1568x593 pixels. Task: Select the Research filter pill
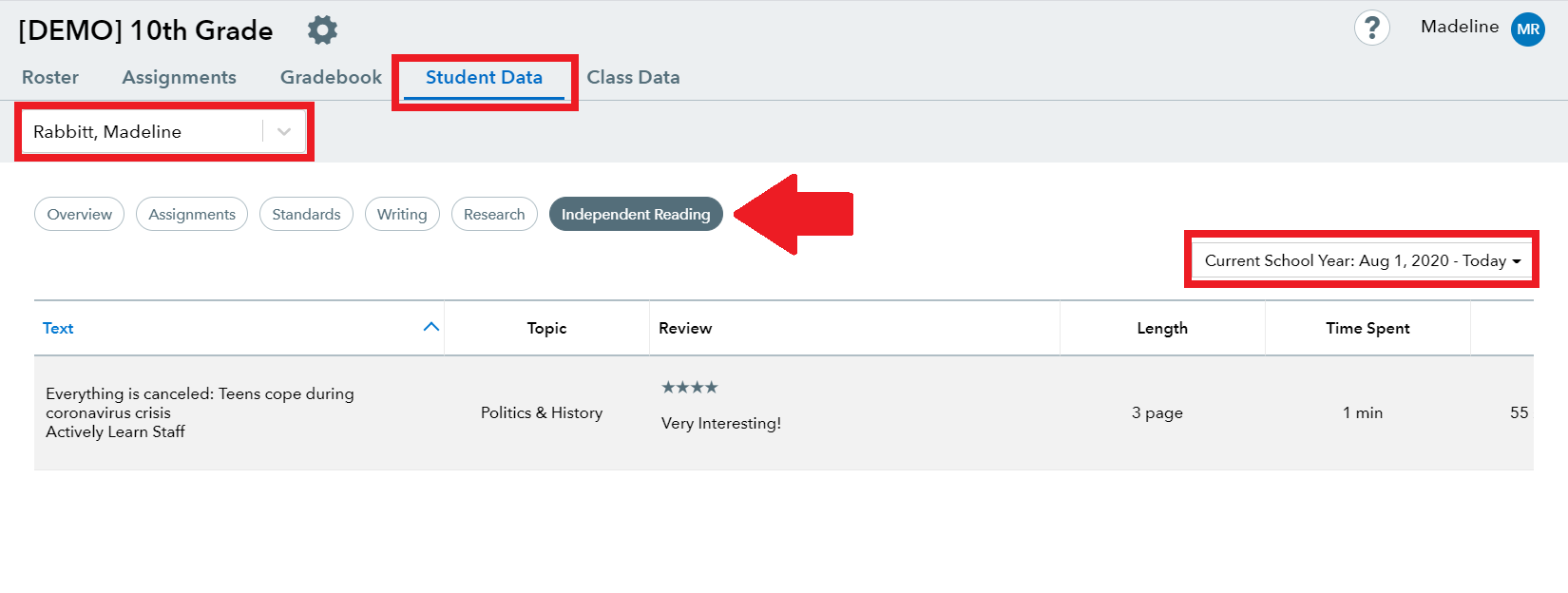coord(494,214)
